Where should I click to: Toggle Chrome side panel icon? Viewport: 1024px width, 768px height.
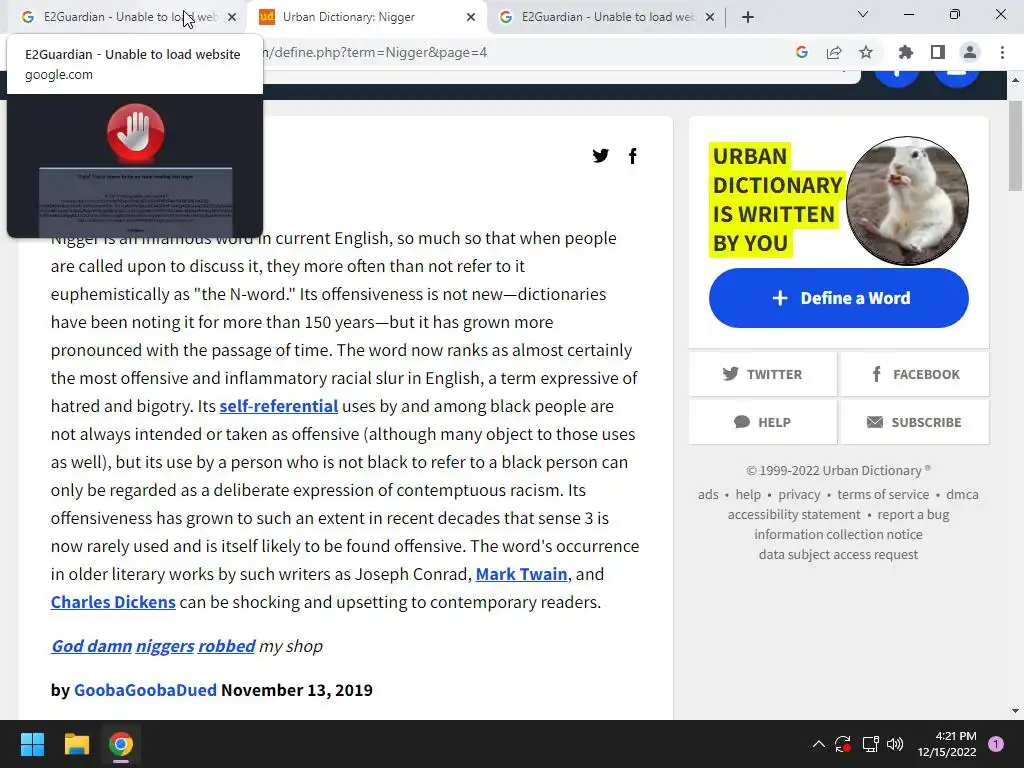pos(938,52)
